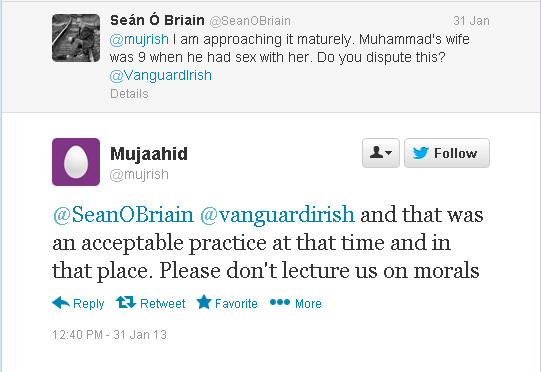Click the 31 Jan date on top tweet
This screenshot has width=541, height=372.
(471, 21)
